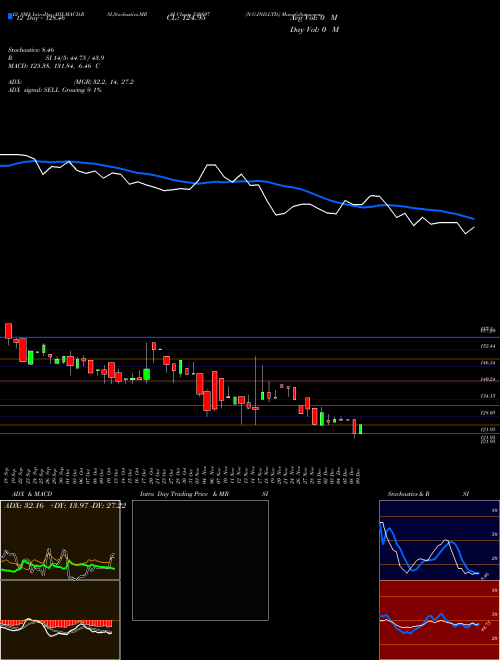Screen dimensions: 500x660
Task: Click the Avg Vol: 0 M label
Action: [x=314, y=18]
